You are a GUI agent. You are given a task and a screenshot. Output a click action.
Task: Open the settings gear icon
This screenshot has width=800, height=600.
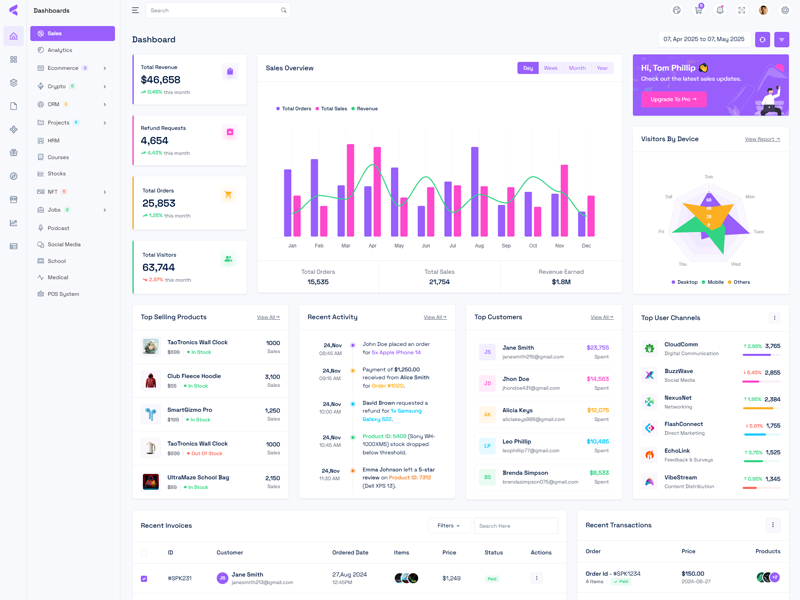pyautogui.click(x=785, y=10)
